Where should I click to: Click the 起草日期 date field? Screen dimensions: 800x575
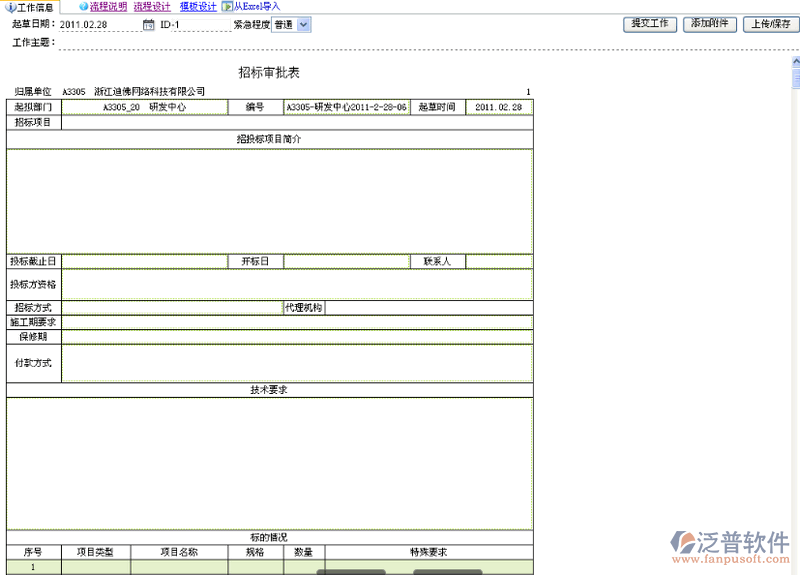click(98, 25)
